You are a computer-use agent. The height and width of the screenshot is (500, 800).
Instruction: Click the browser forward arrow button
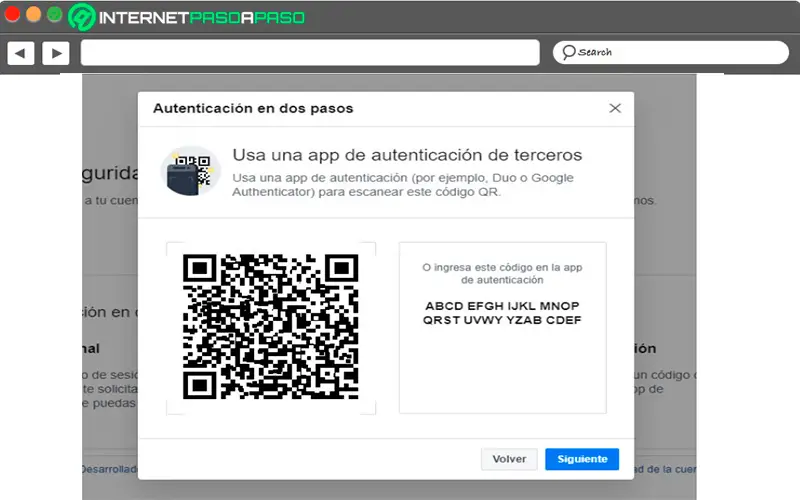(56, 53)
